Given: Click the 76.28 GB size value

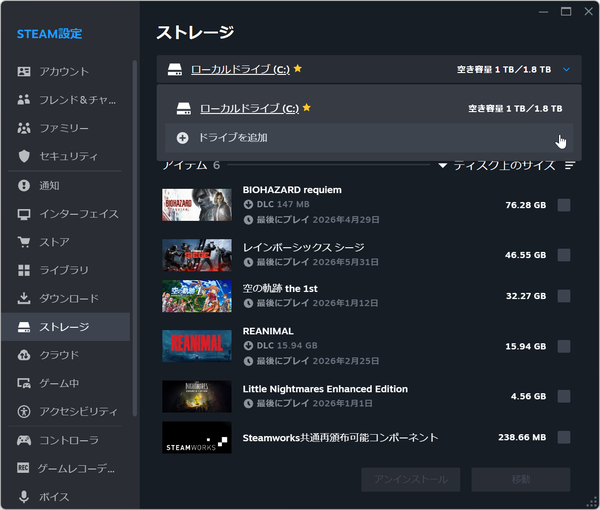Looking at the screenshot, I should (526, 205).
